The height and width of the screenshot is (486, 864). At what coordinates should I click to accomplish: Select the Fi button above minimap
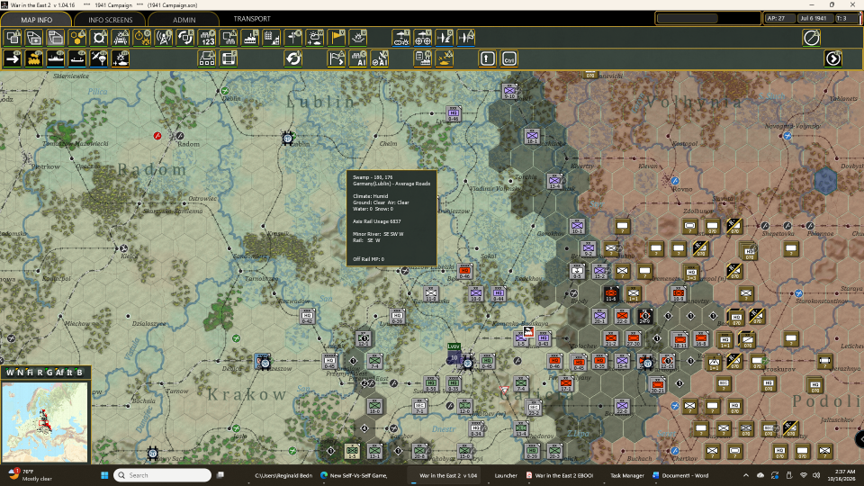coord(30,372)
